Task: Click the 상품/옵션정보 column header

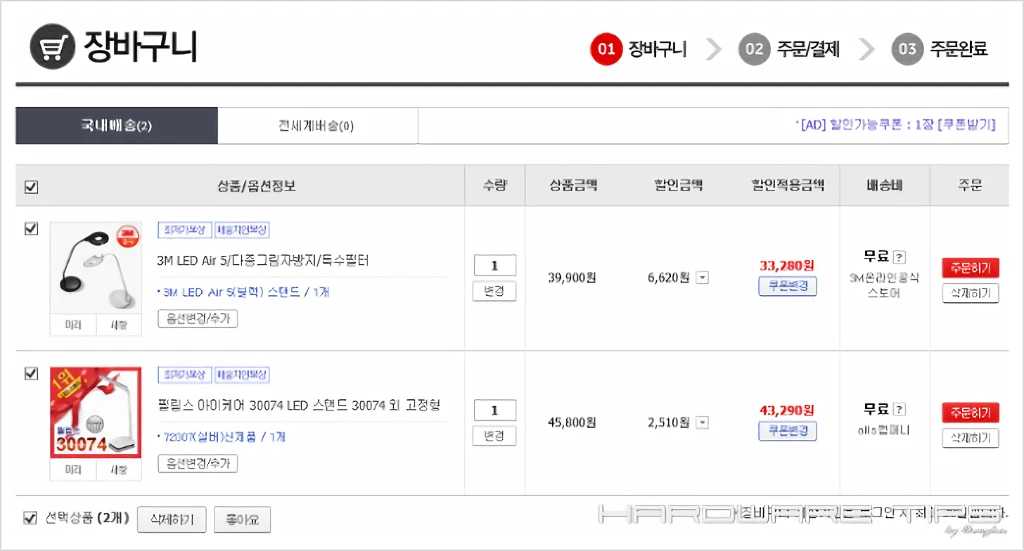Action: [257, 186]
